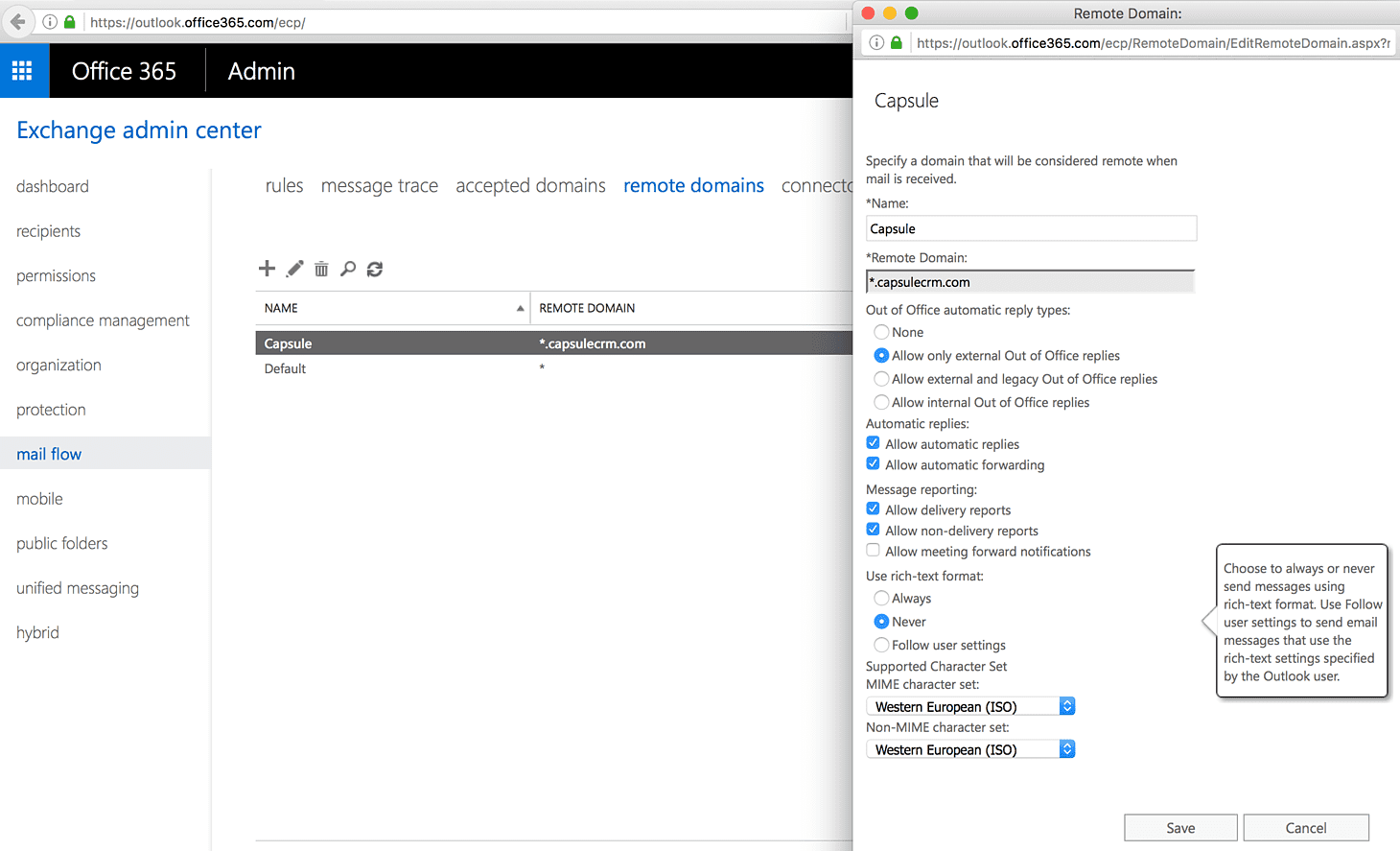Screen dimensions: 1400x851
Task: Click the Name input field
Action: tap(1031, 228)
